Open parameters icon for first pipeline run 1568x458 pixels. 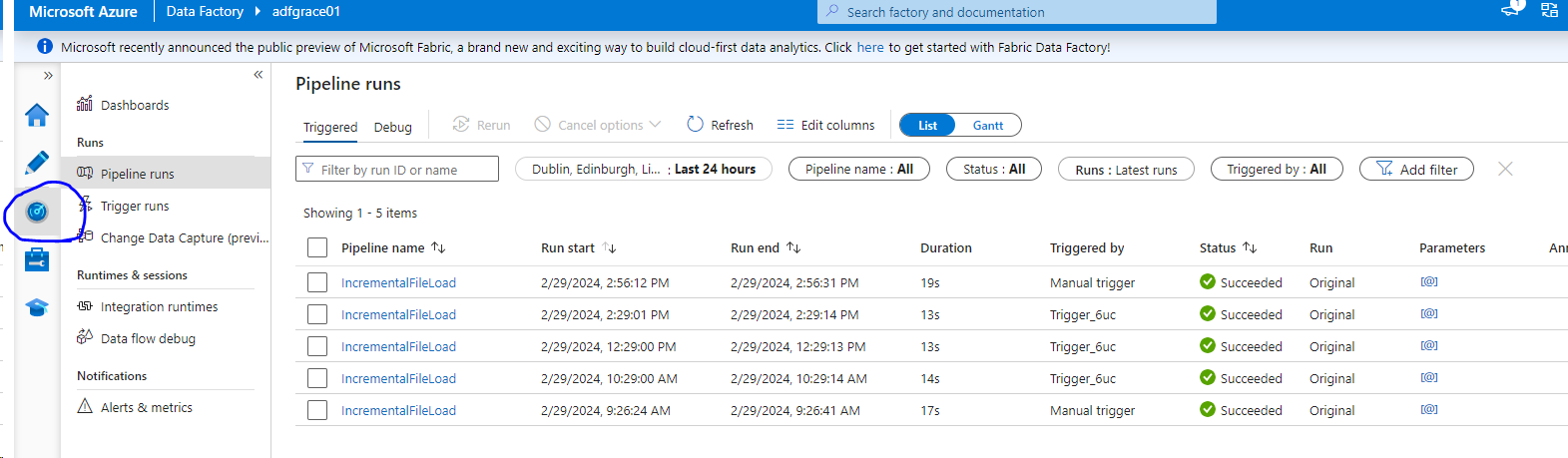[1429, 282]
